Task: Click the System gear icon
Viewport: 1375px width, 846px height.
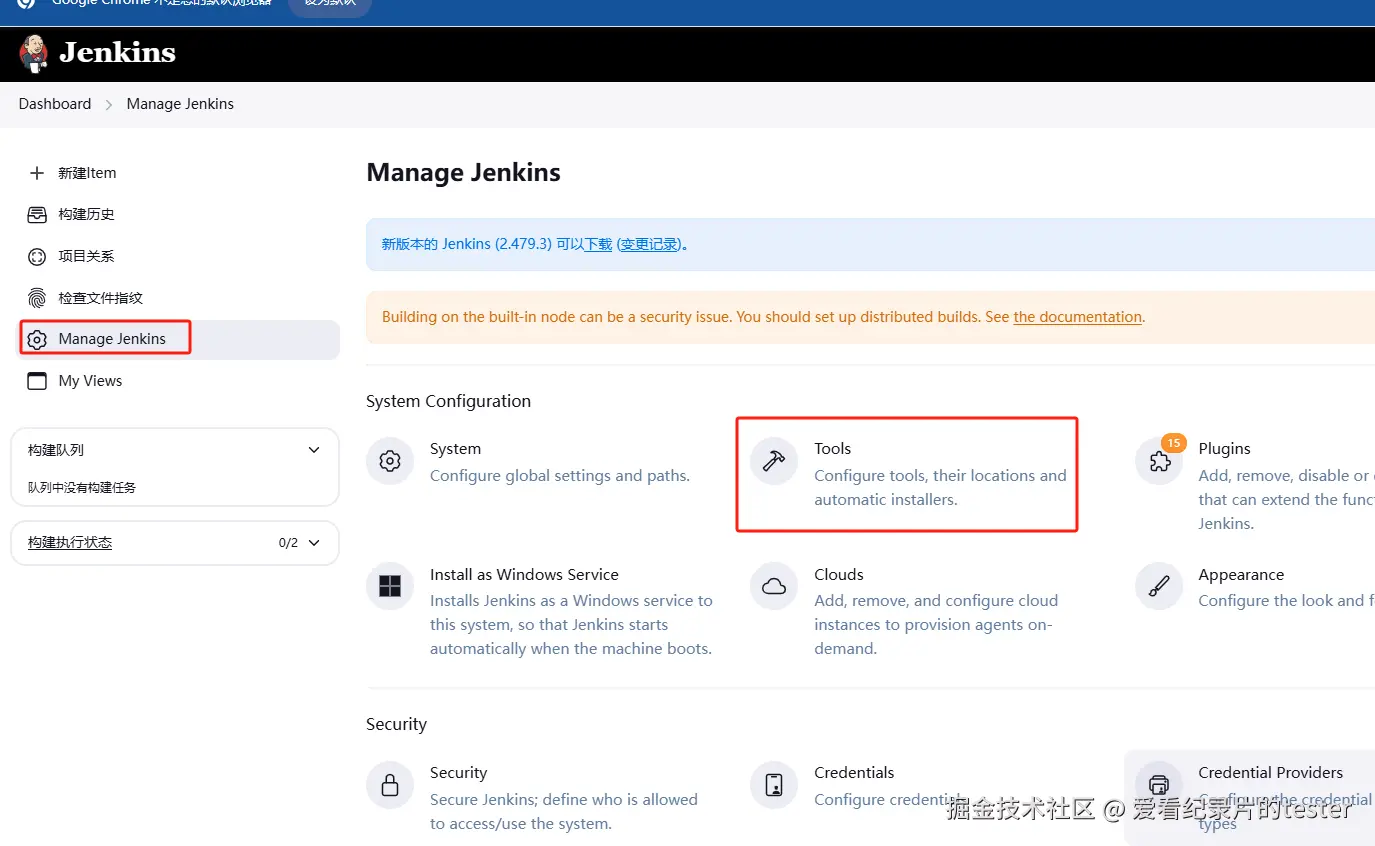Action: 390,461
